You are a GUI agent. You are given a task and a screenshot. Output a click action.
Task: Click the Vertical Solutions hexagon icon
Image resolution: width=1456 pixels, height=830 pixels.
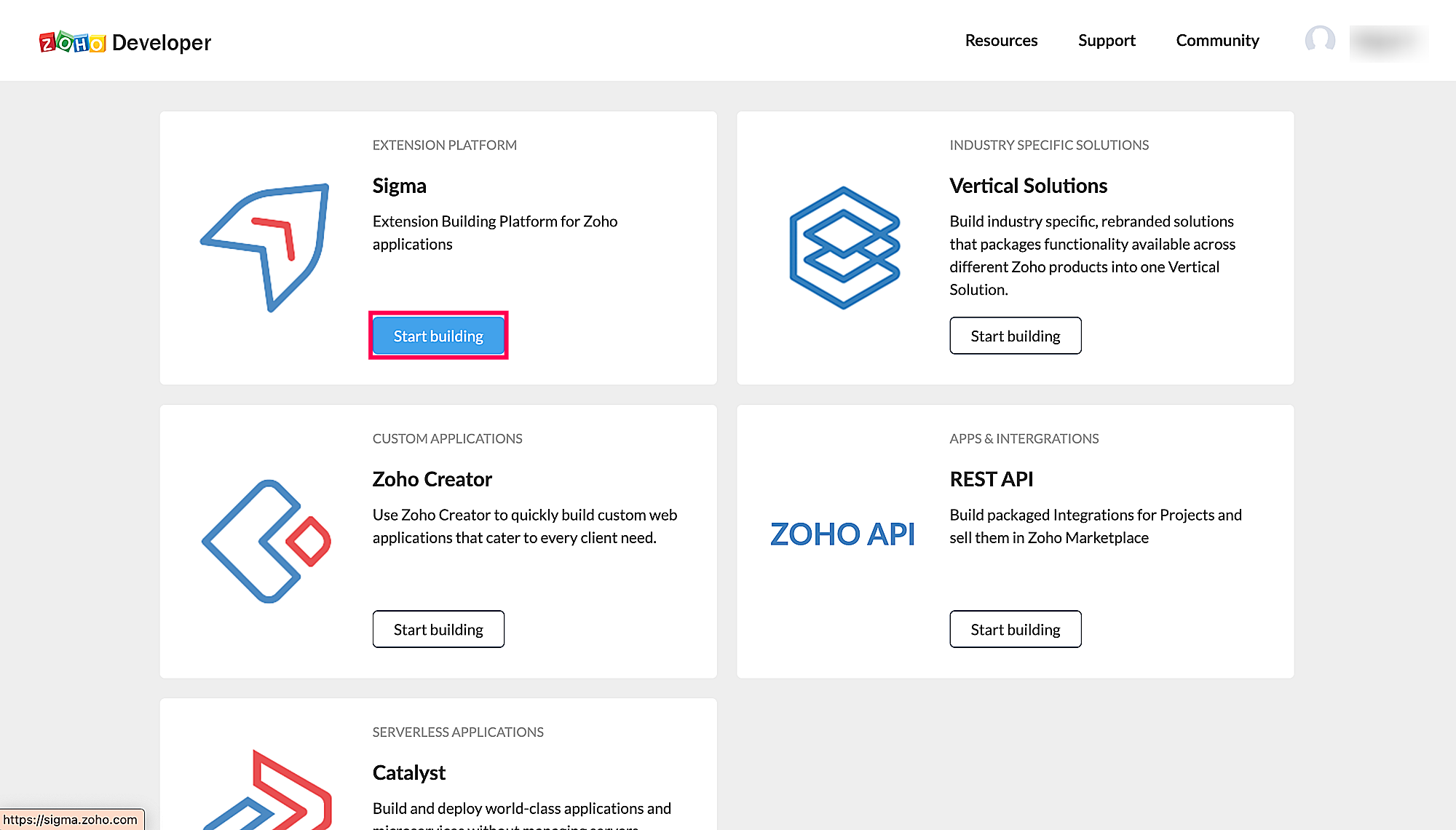coord(844,248)
